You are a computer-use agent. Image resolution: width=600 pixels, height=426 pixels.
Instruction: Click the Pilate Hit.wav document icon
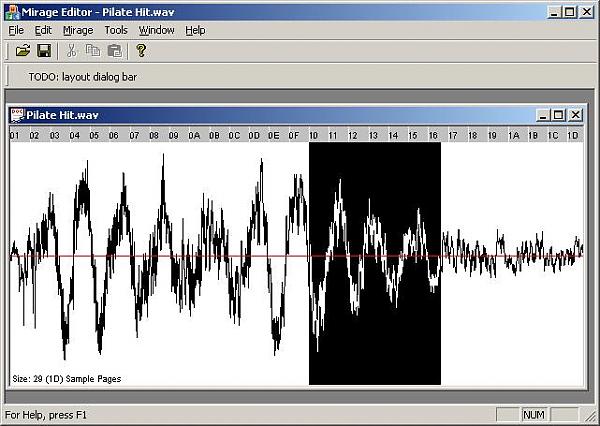[17, 115]
